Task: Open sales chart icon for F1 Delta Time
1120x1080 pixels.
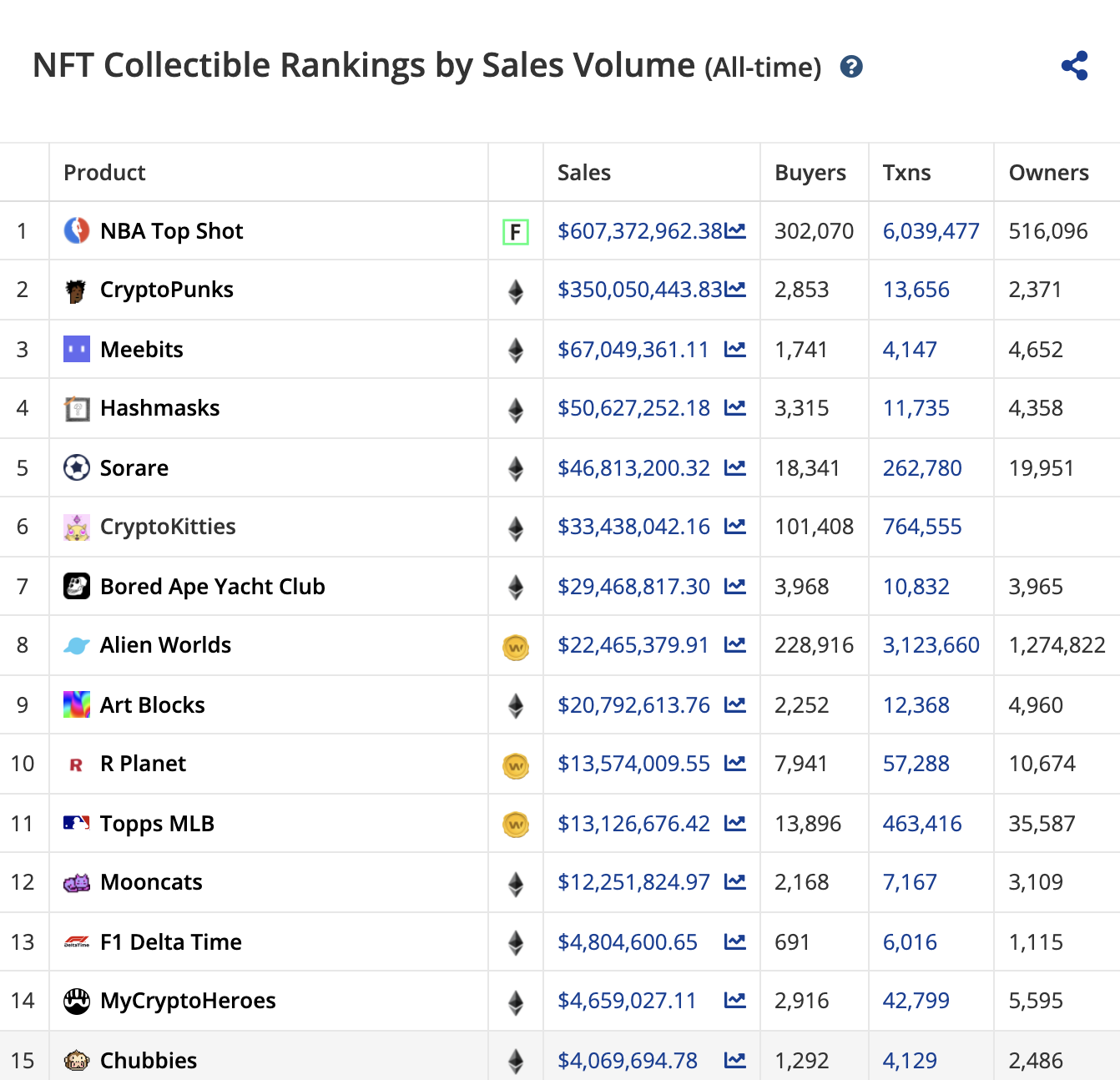Action: (x=735, y=942)
